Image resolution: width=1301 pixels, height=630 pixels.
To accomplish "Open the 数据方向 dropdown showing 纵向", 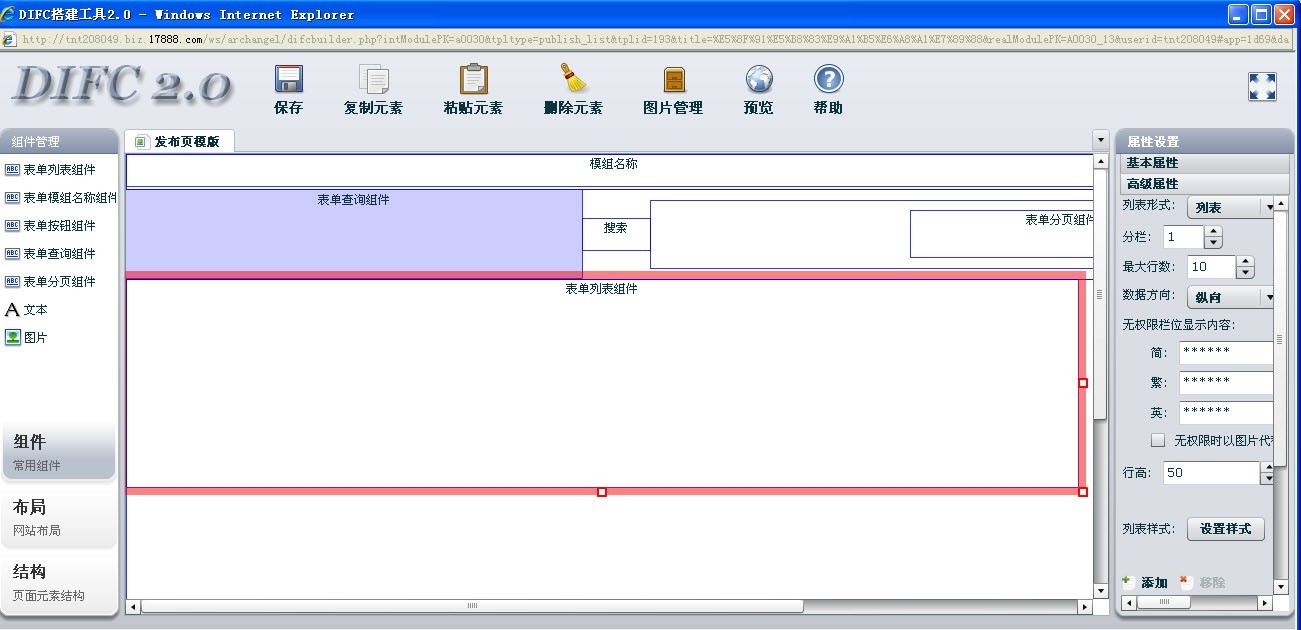I will coord(1230,298).
